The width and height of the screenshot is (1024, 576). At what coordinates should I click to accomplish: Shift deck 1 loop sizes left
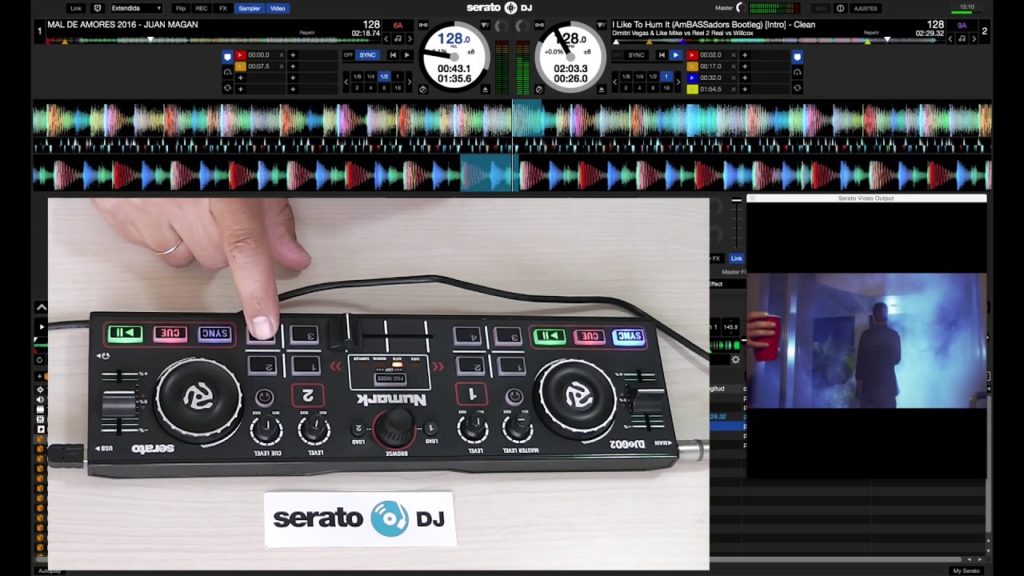pos(346,82)
